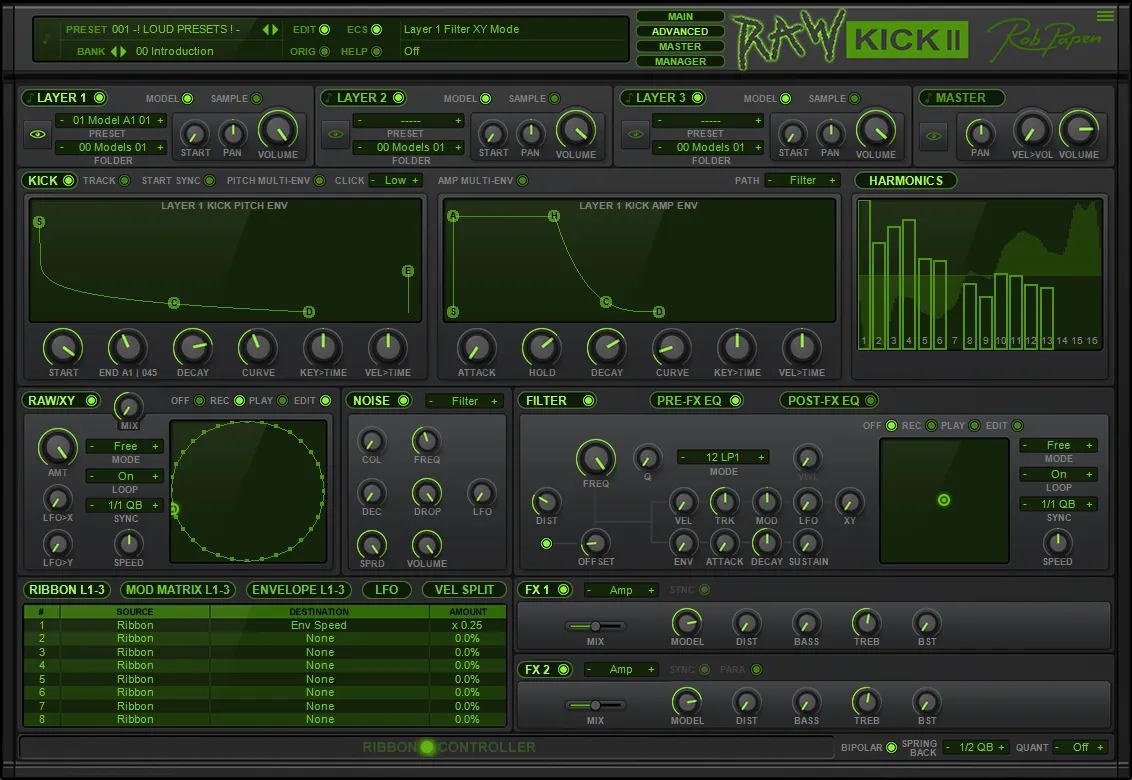The image size is (1132, 780).
Task: Open the CLICK Low dropdown
Action: point(395,181)
